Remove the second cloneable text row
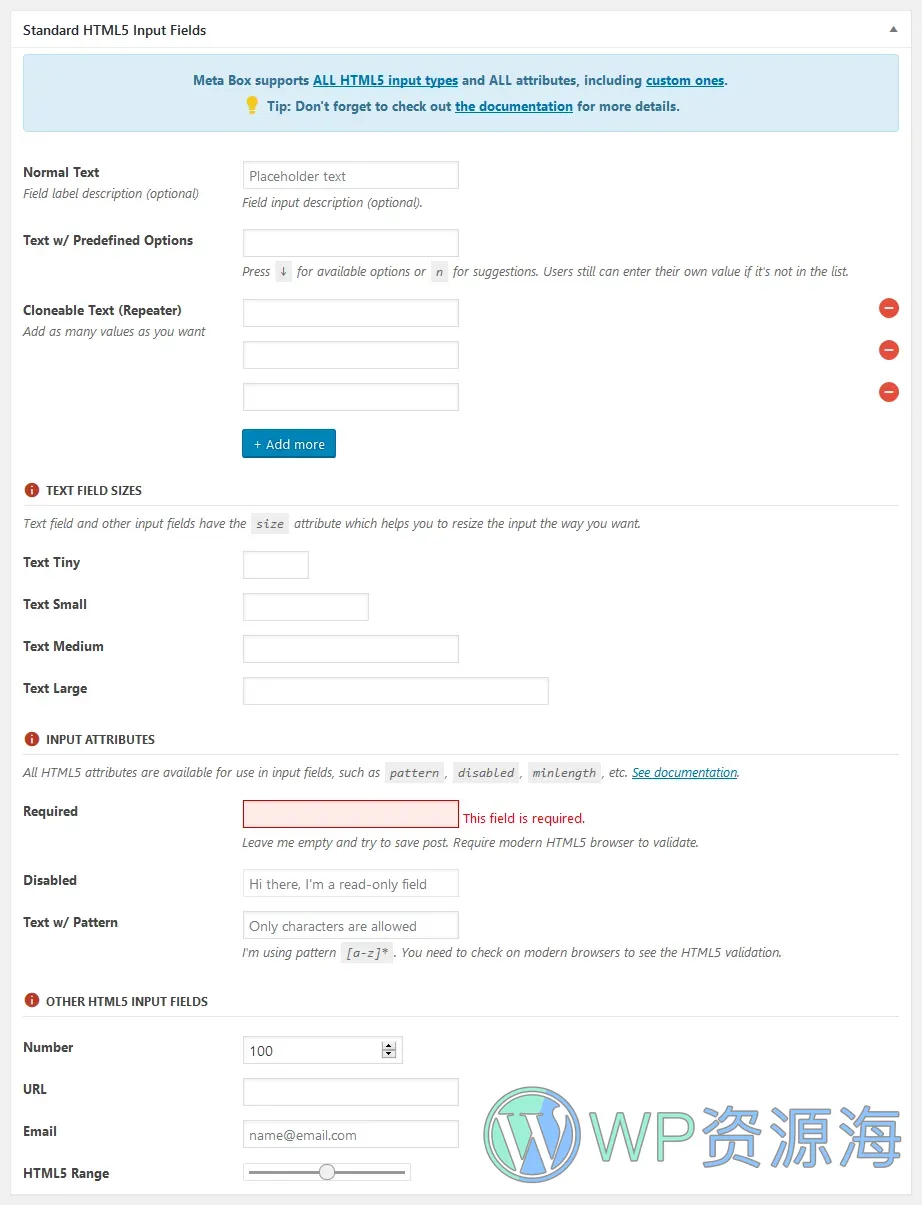Screen dimensions: 922x1205 (888, 350)
